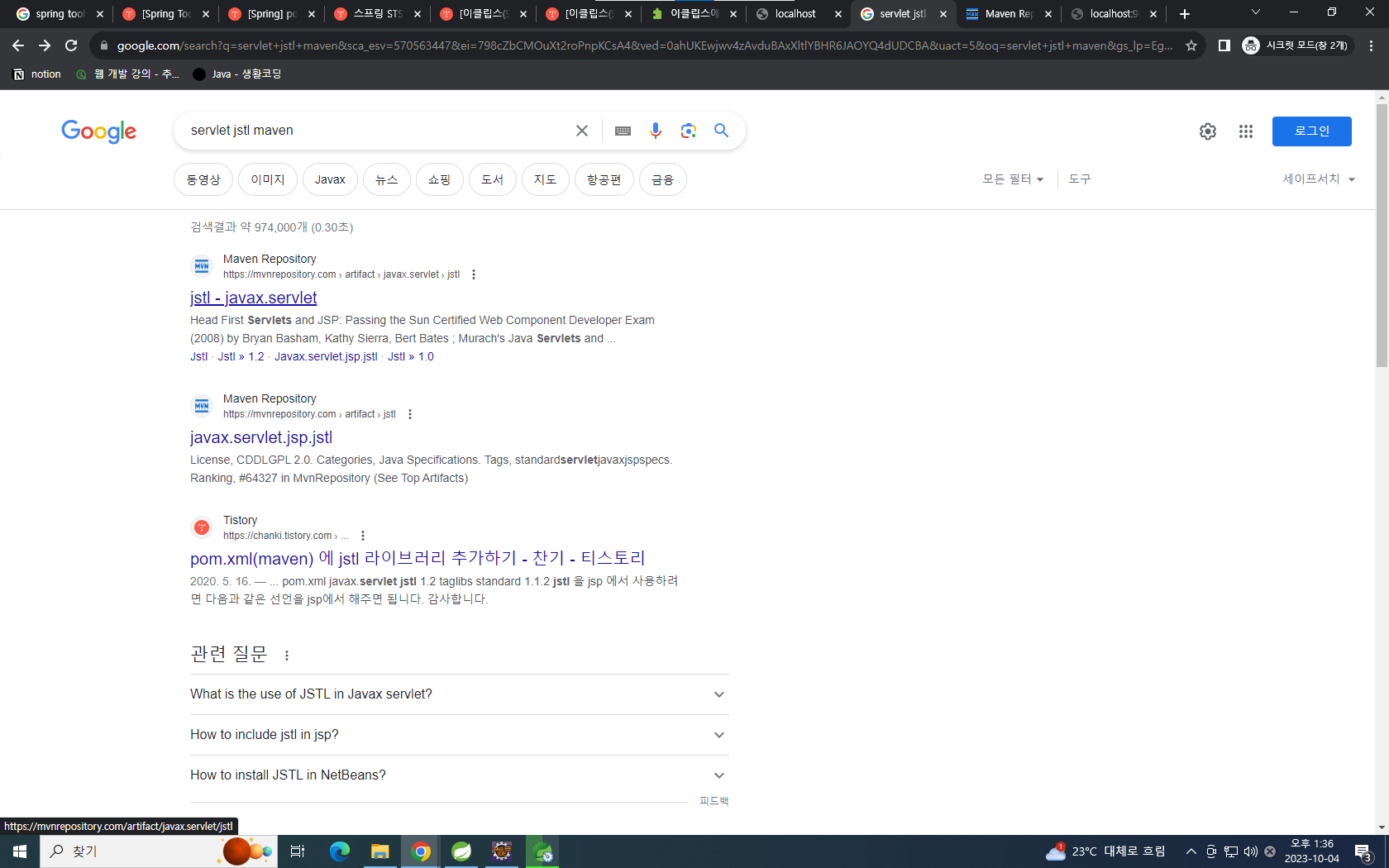Click the browser address bar URL

coord(644,45)
